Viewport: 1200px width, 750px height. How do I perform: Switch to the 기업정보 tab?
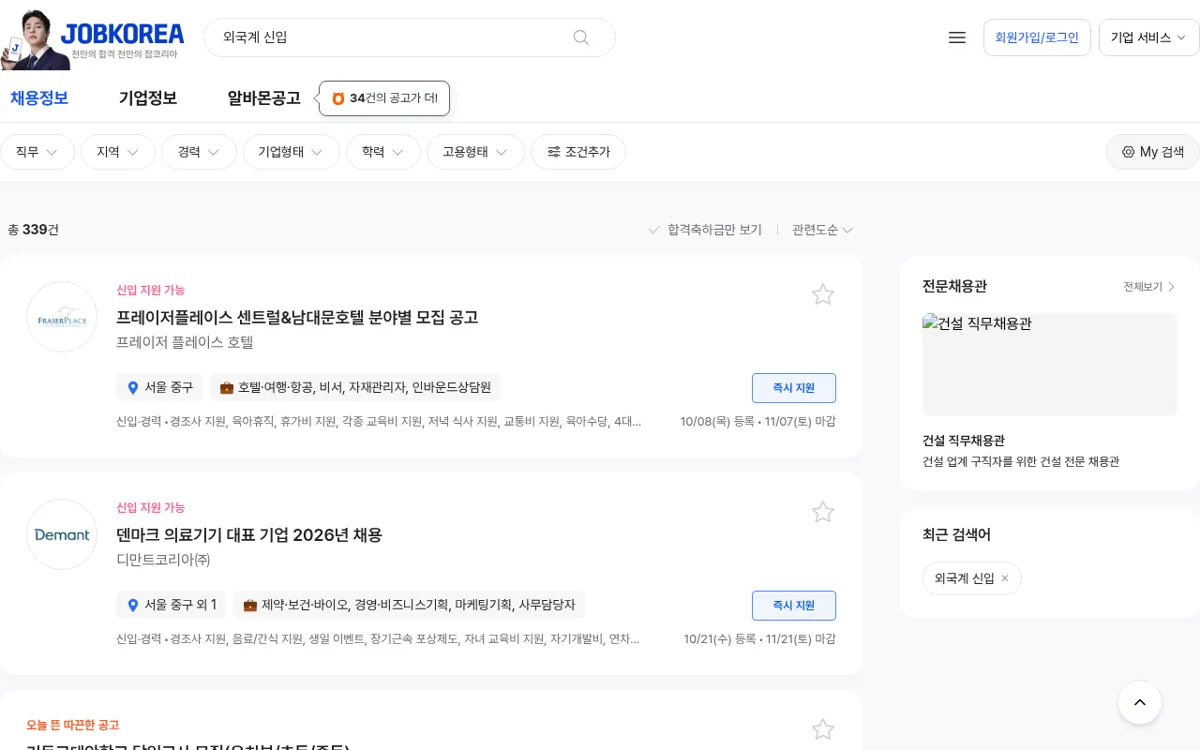148,98
